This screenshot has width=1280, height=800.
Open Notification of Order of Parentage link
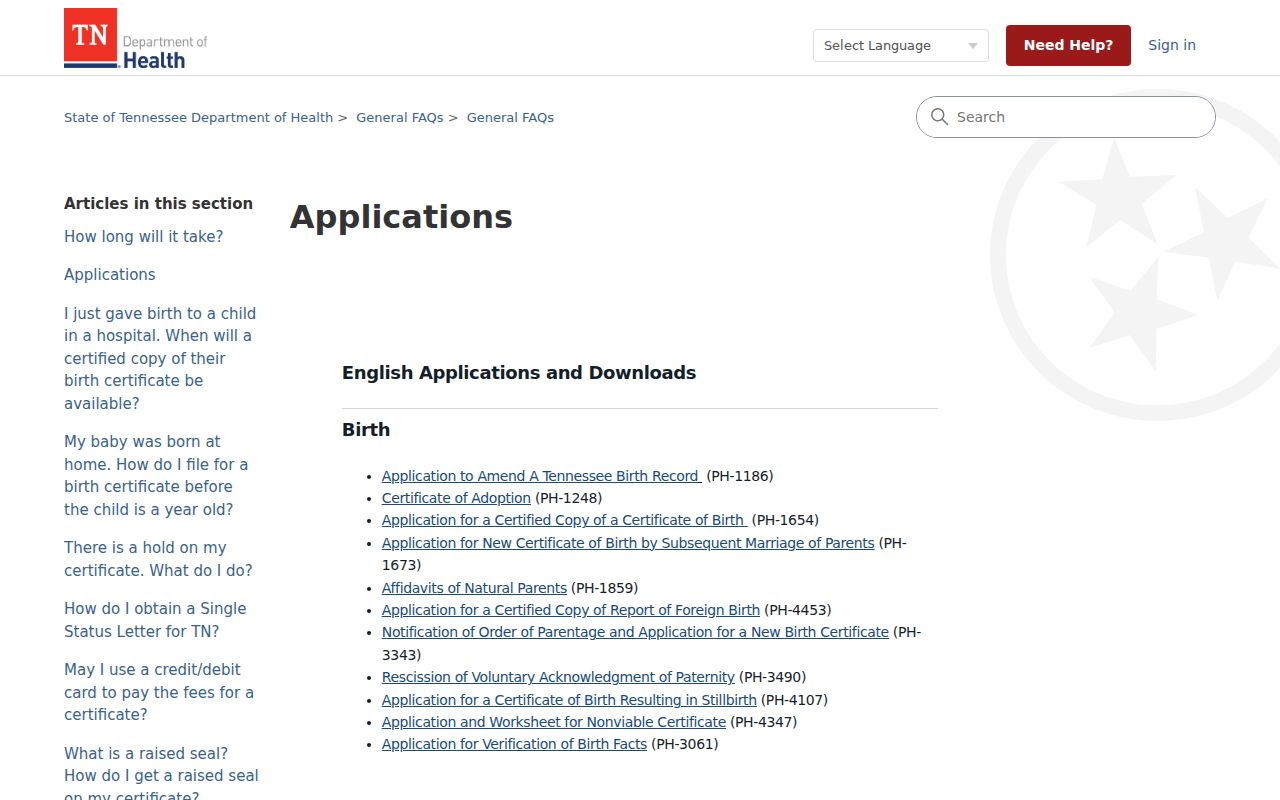pyautogui.click(x=635, y=632)
